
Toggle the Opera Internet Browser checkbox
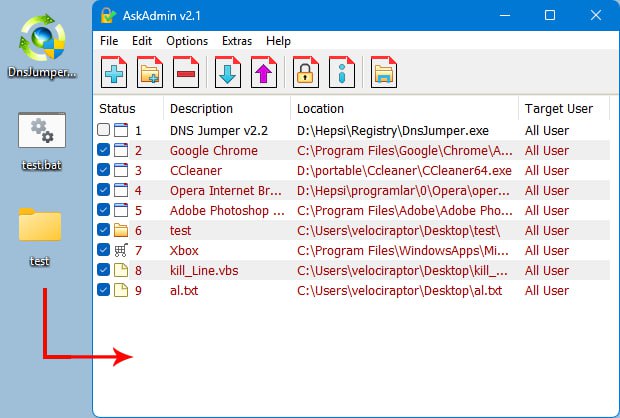[104, 190]
